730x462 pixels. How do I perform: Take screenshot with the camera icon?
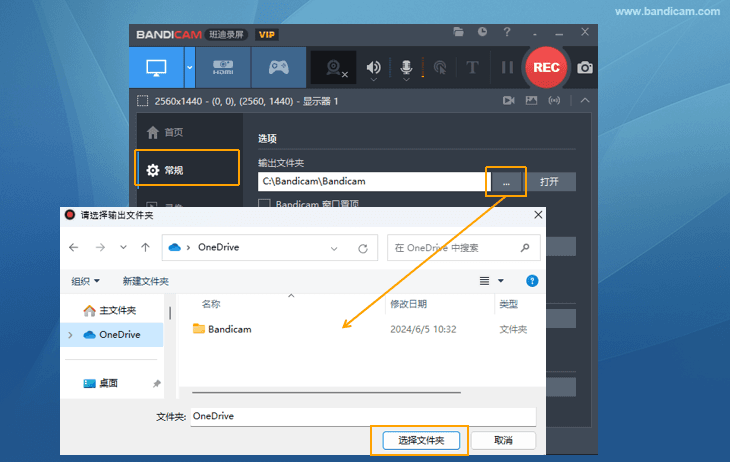(x=585, y=68)
